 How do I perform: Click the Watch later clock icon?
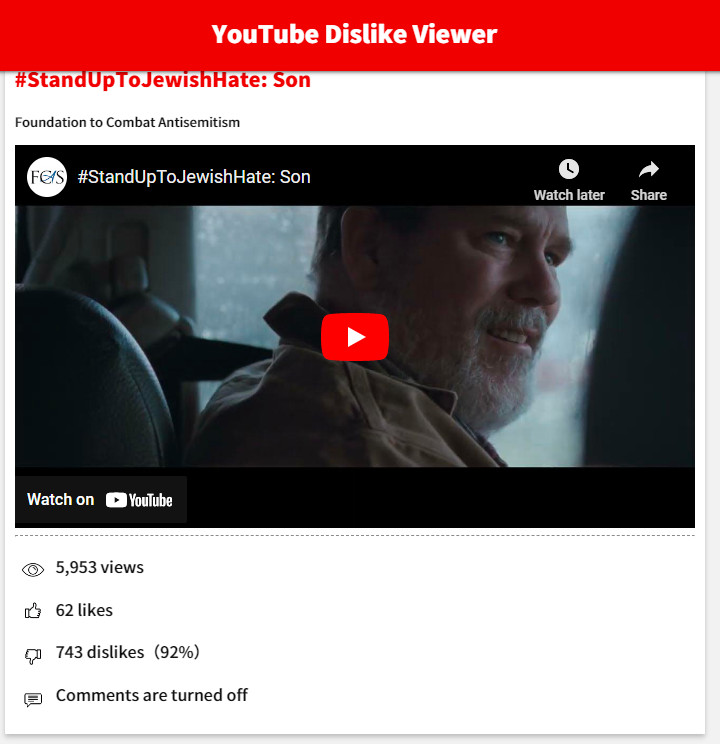click(569, 169)
